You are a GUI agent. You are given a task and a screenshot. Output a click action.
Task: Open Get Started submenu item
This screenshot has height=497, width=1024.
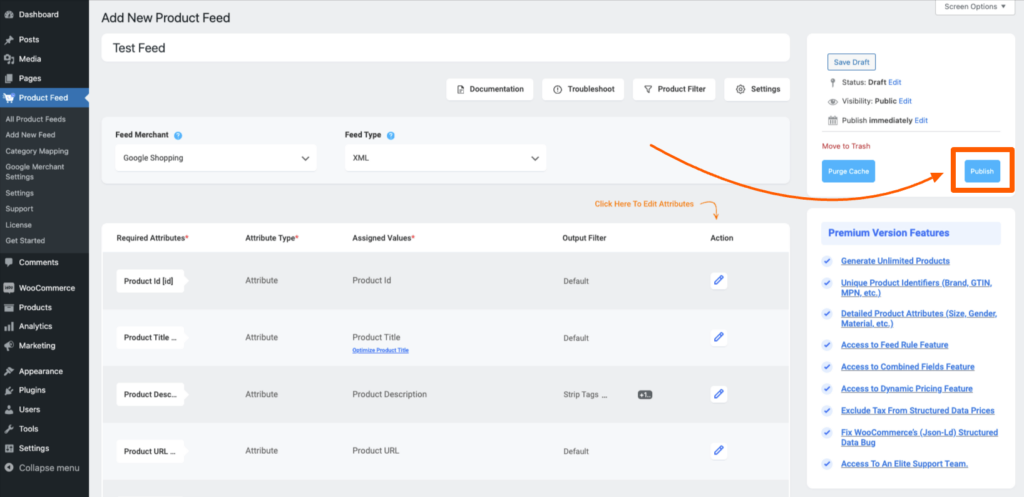pos(25,241)
